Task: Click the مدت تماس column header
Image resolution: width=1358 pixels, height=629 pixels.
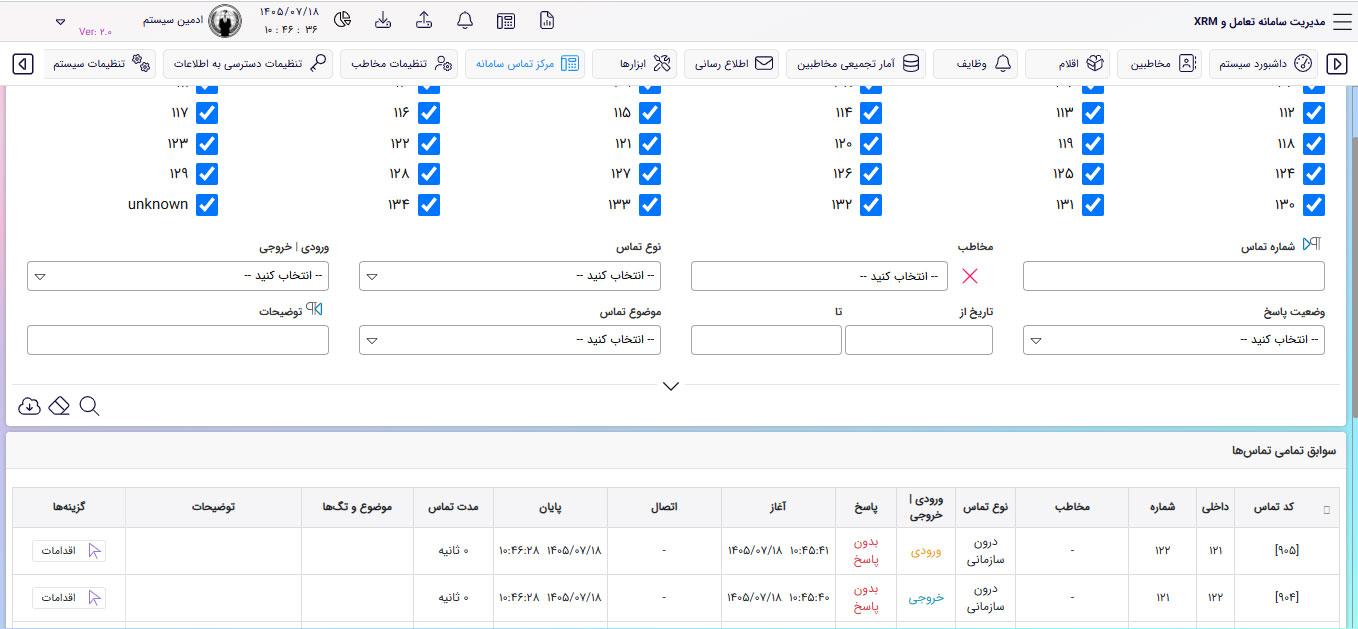Action: 454,507
